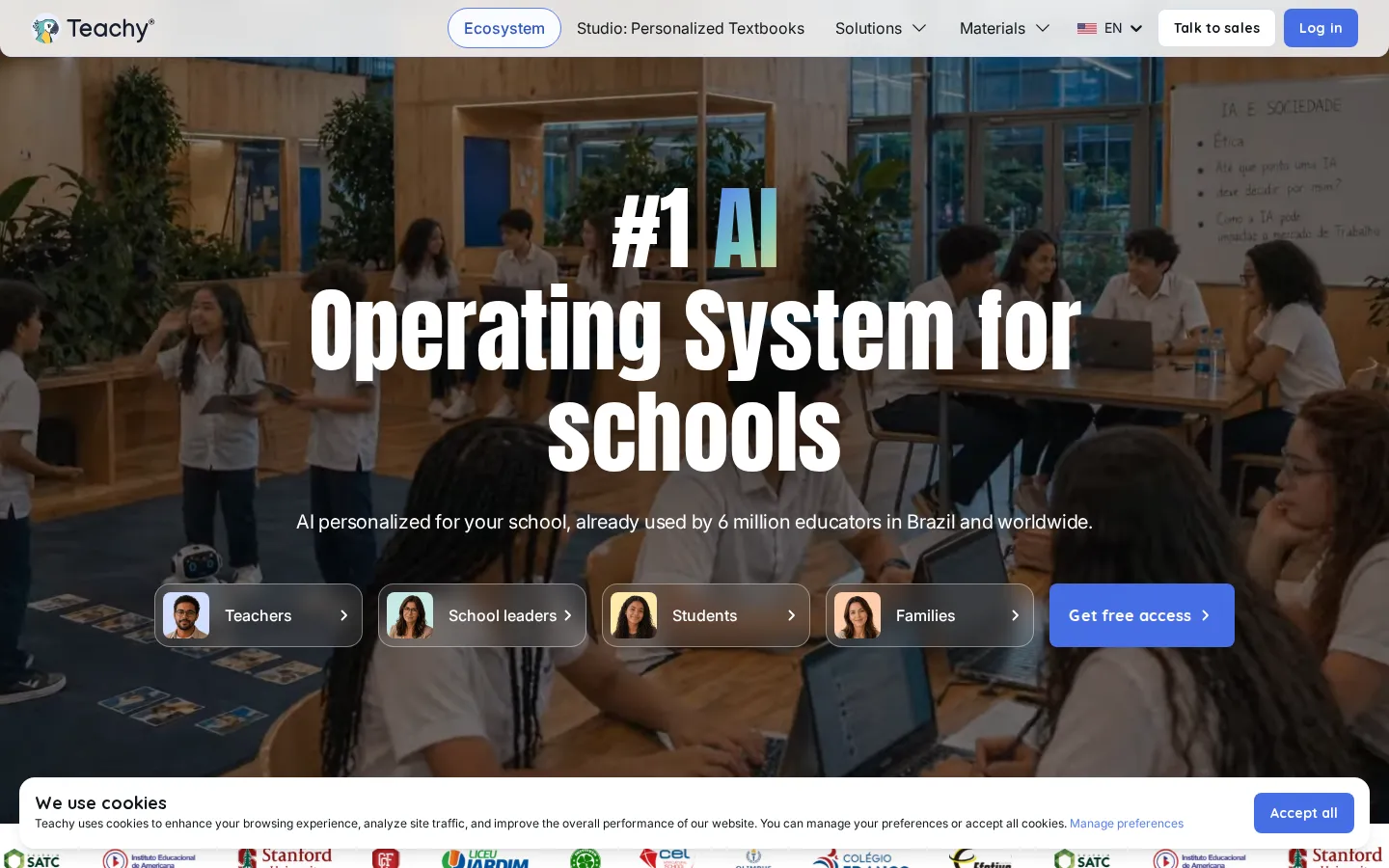Click the US flag icon
This screenshot has width=1389, height=868.
click(x=1087, y=28)
